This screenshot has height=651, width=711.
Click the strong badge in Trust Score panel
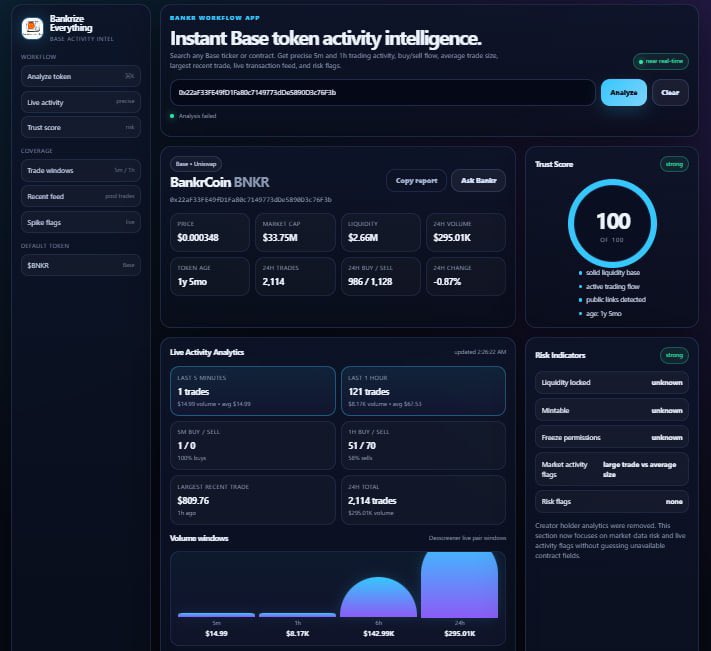tap(674, 164)
